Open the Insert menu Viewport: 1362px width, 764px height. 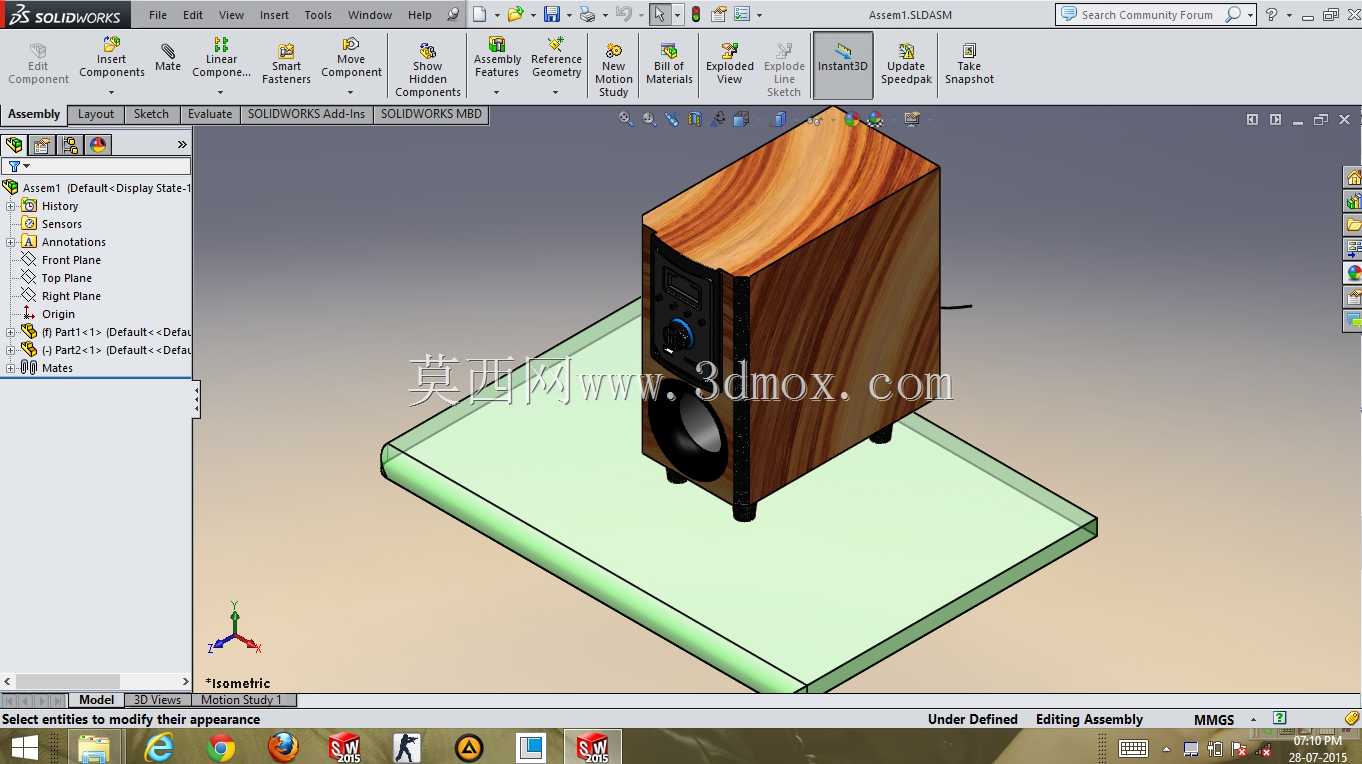(x=274, y=15)
